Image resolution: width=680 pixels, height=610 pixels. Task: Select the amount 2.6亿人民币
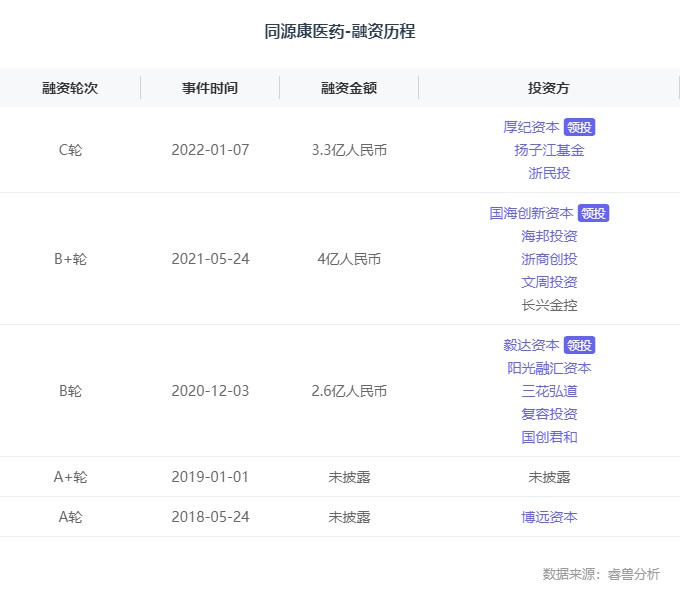[x=349, y=391]
